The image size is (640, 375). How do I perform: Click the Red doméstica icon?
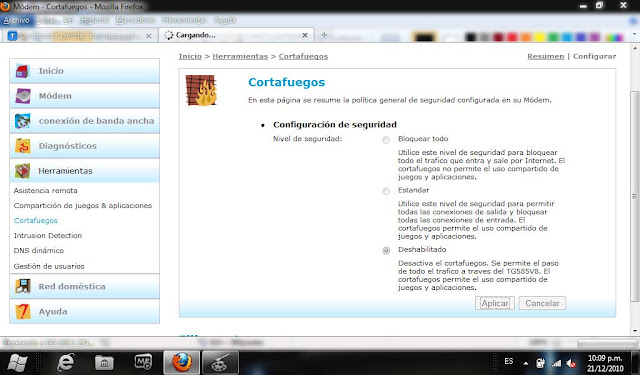23,286
